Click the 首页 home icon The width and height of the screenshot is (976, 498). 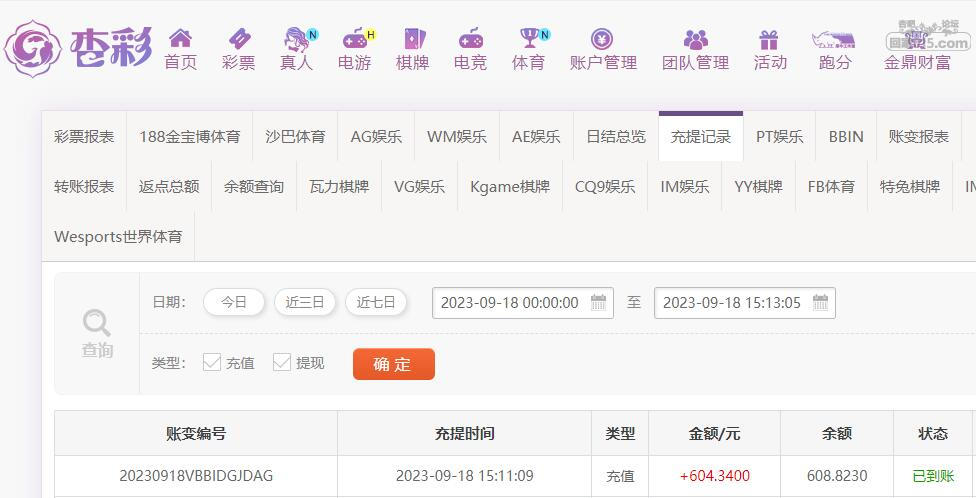click(180, 39)
